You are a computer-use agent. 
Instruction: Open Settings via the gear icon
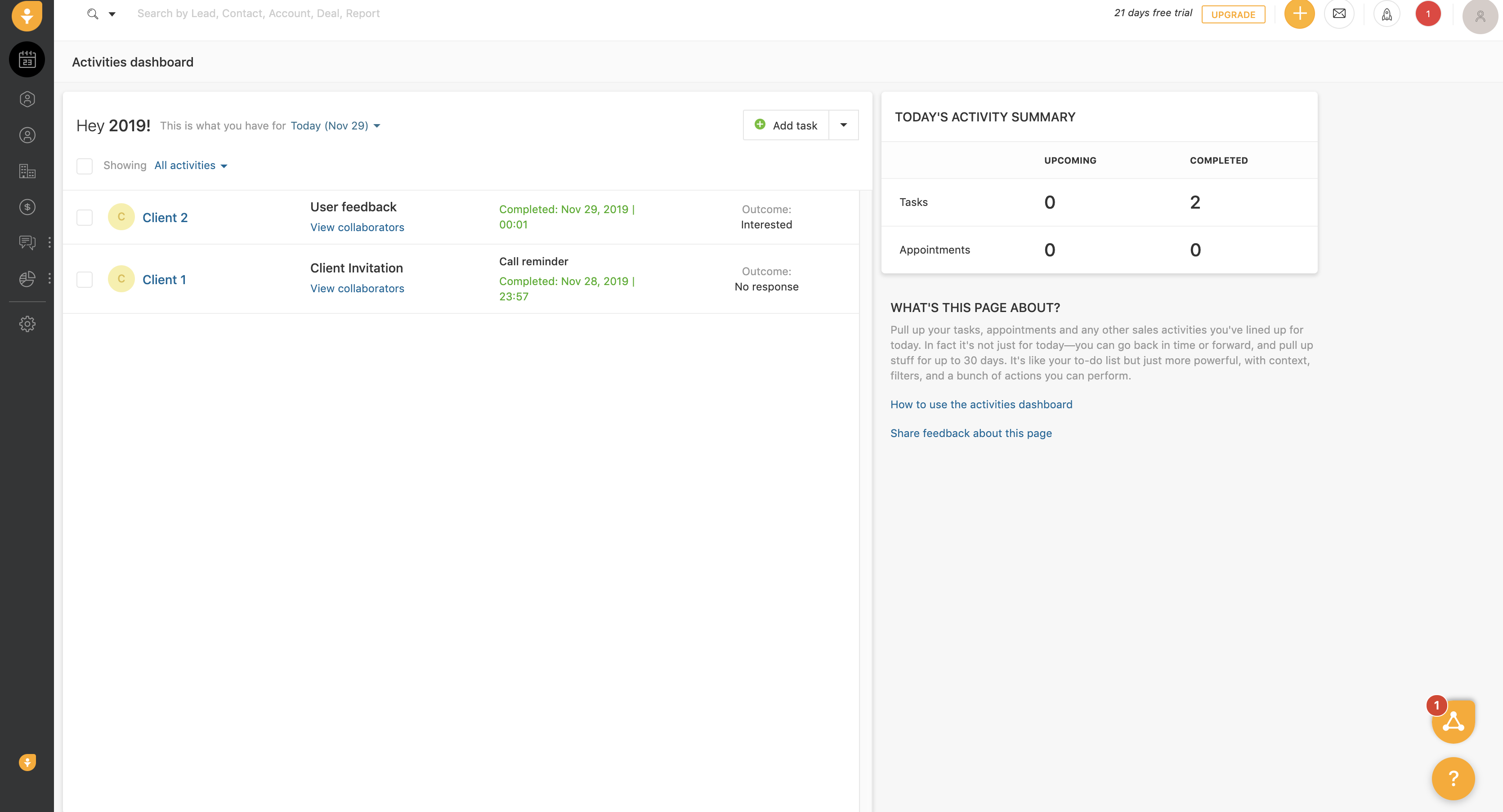pos(27,324)
